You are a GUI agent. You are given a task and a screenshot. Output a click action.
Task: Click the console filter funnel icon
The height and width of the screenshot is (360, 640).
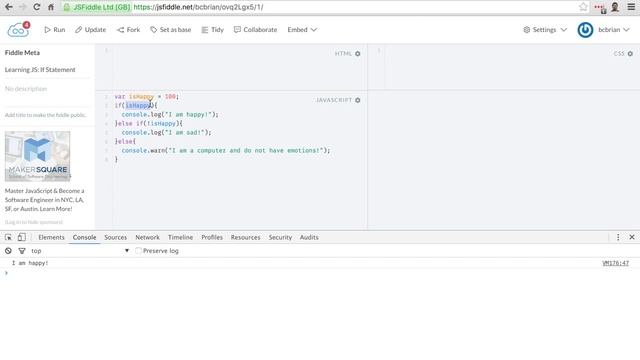(22, 251)
